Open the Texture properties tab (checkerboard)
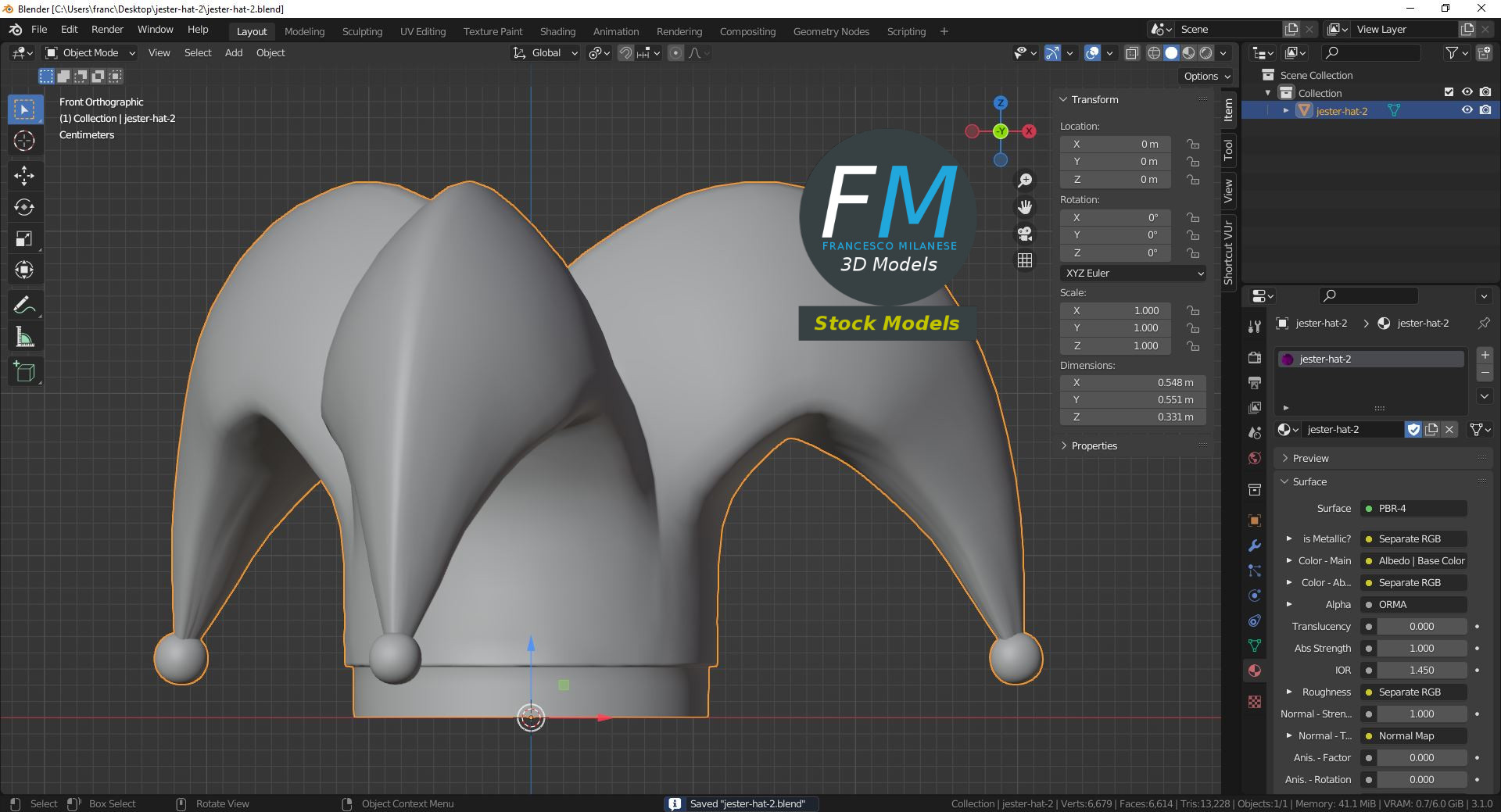Viewport: 1501px width, 812px height. [x=1255, y=702]
